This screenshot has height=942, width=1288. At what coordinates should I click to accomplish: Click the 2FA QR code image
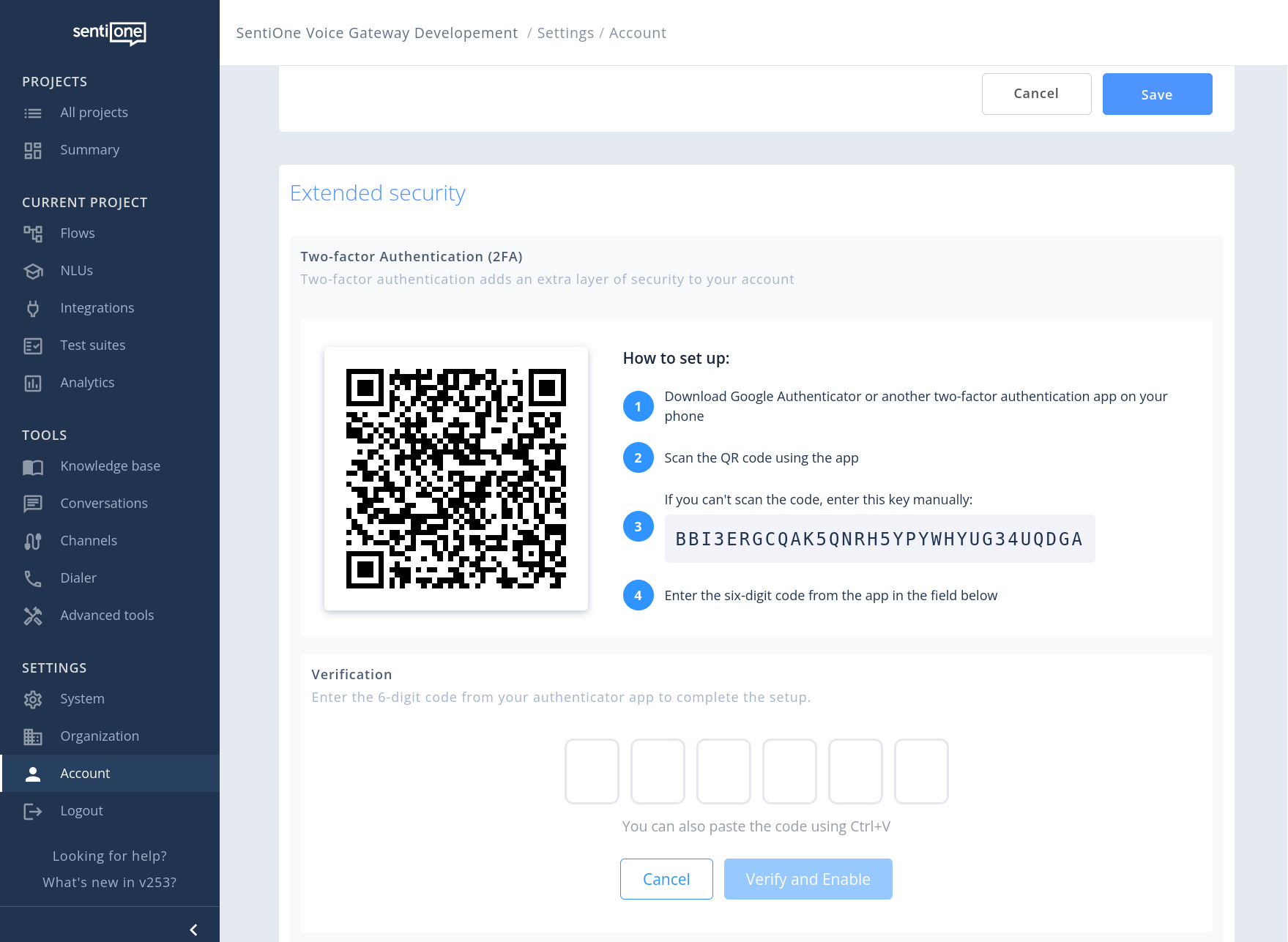click(x=456, y=479)
